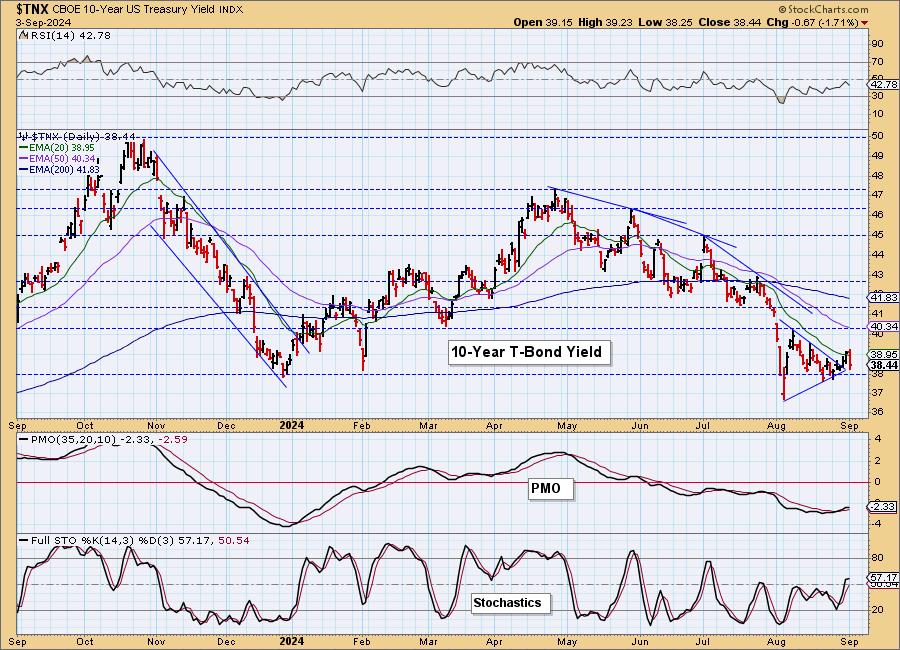Click the red down arrow after change
Screen dimensions: 900x650
(865, 23)
